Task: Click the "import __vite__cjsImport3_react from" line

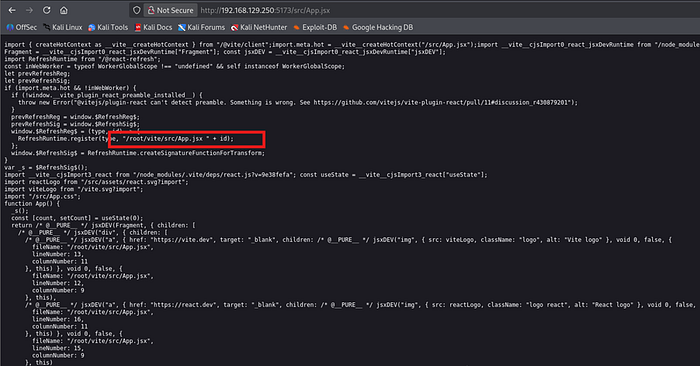Action: 246,175
